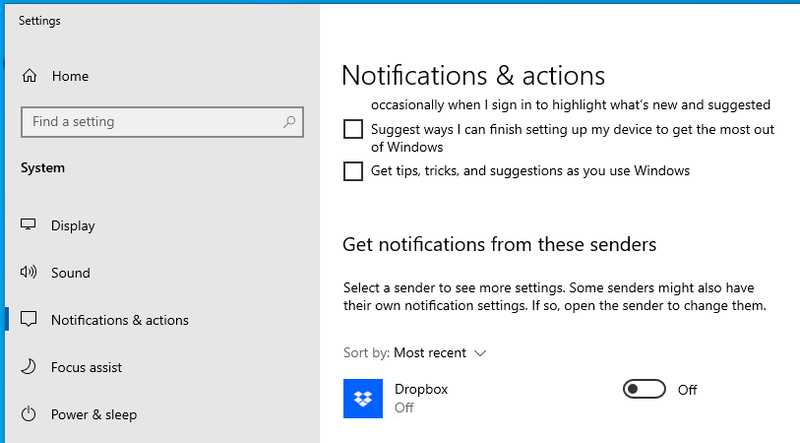Click the chevron arrow beside Most recent
800x443 pixels.
pos(480,353)
